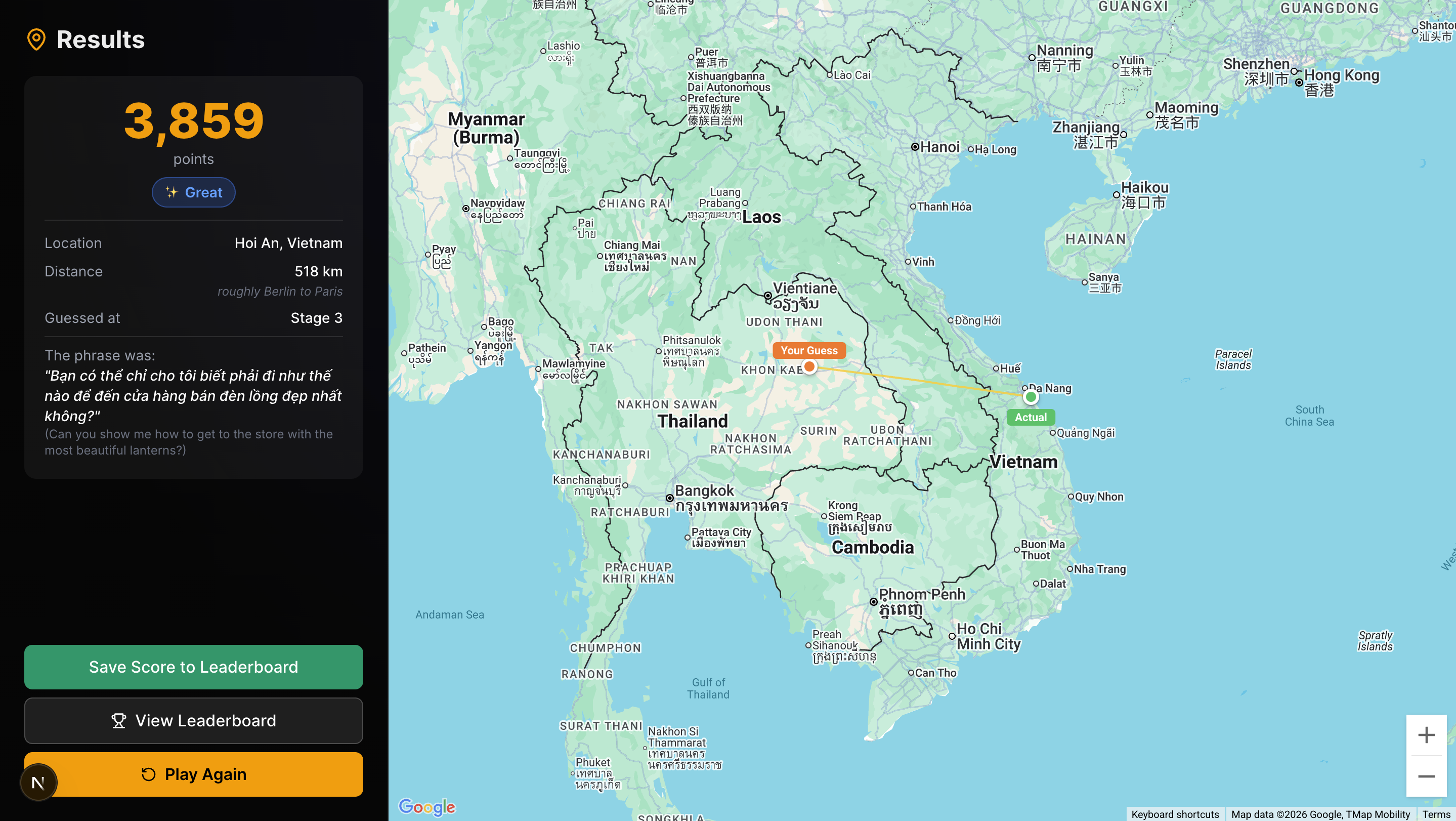Screen dimensions: 1456x821
Task: Click the Great rating badge
Action: [x=193, y=192]
